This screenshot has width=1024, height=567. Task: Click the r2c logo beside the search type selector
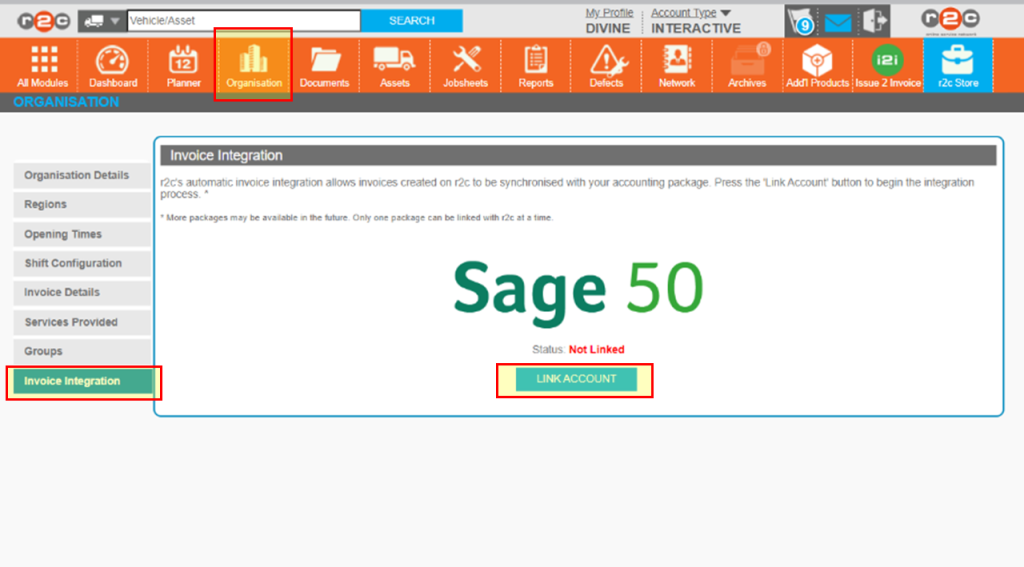(43, 21)
